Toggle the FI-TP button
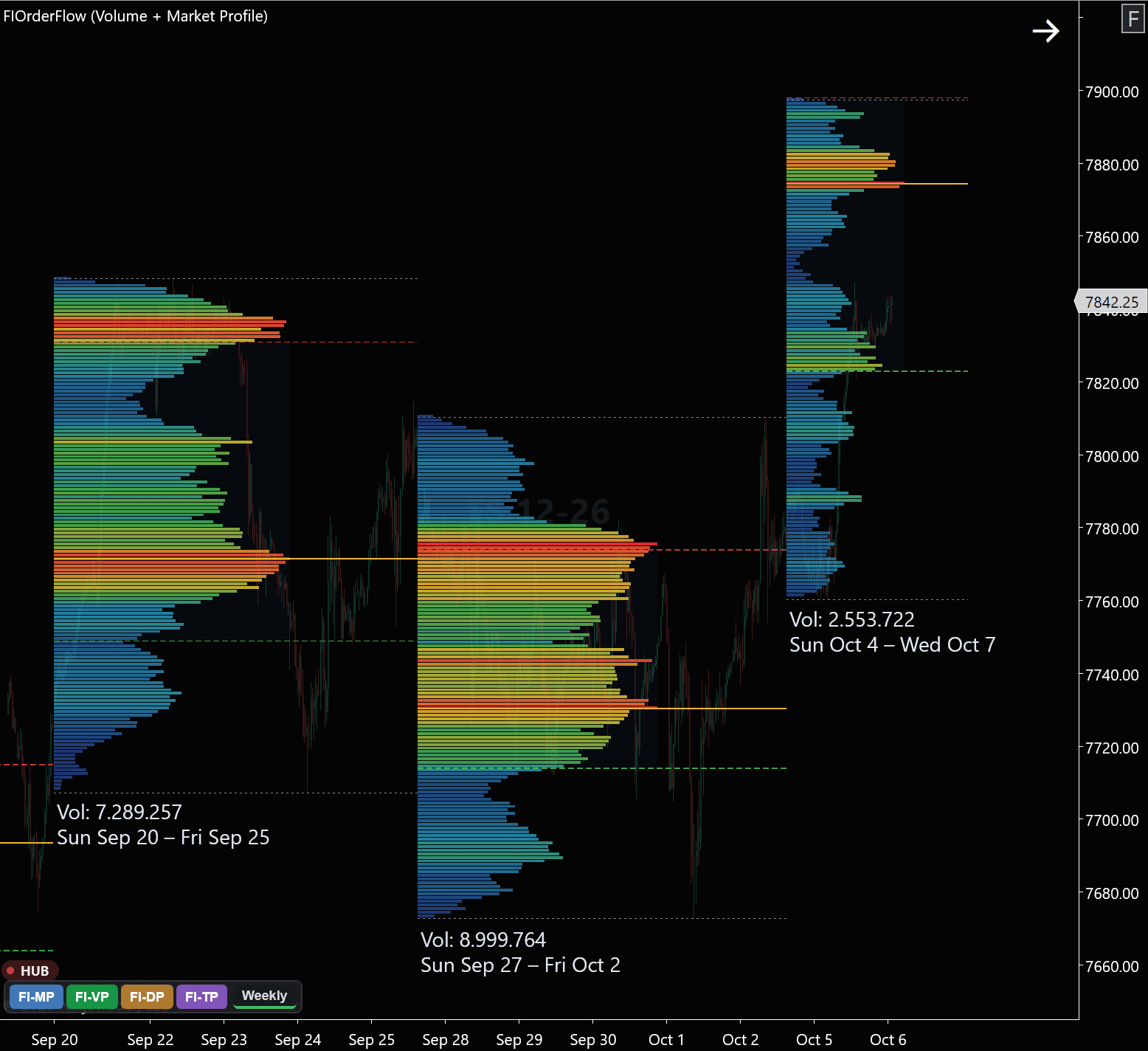This screenshot has height=1051, width=1148. (201, 997)
